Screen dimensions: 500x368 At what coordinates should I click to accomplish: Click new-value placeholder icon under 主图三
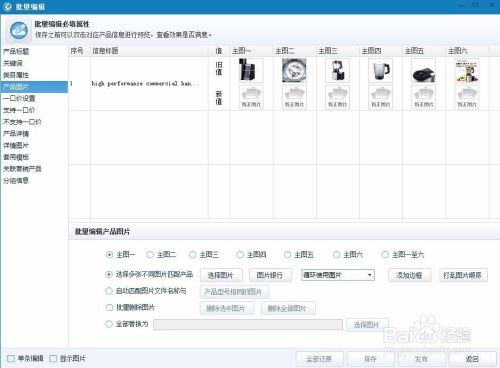pyautogui.click(x=337, y=97)
